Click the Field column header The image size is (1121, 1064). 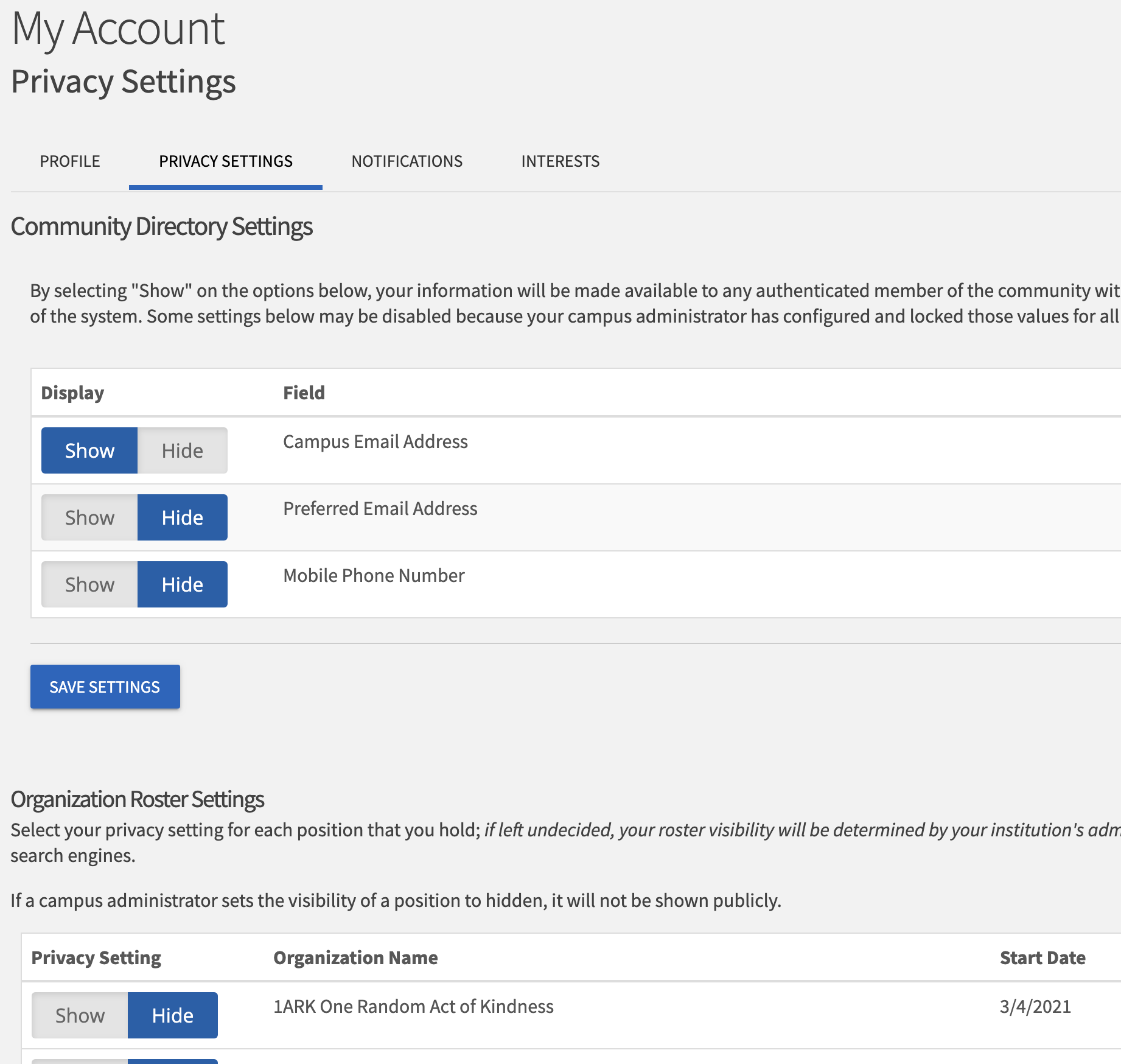304,393
